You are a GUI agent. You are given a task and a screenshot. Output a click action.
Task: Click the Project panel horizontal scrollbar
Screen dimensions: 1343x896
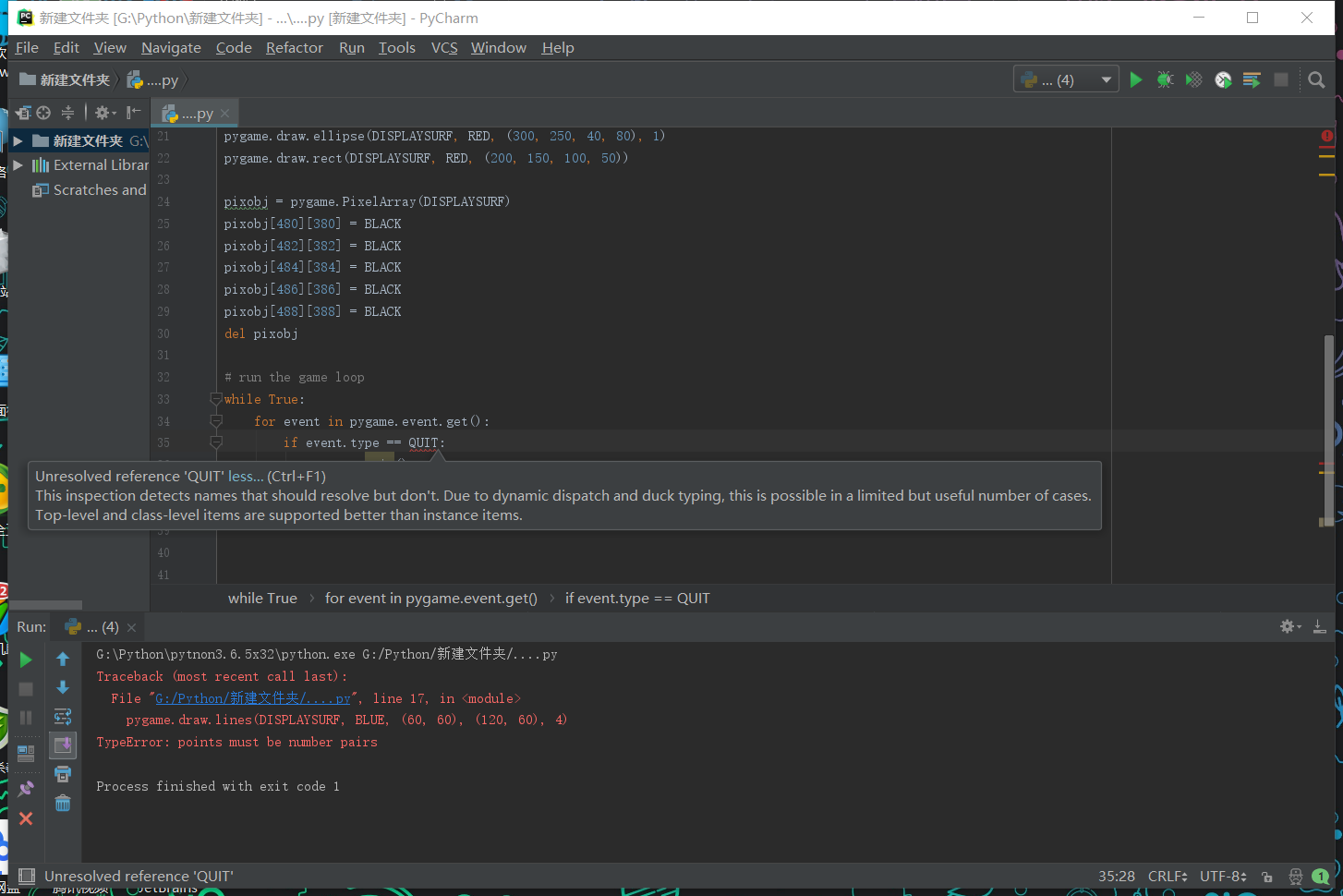tap(45, 606)
